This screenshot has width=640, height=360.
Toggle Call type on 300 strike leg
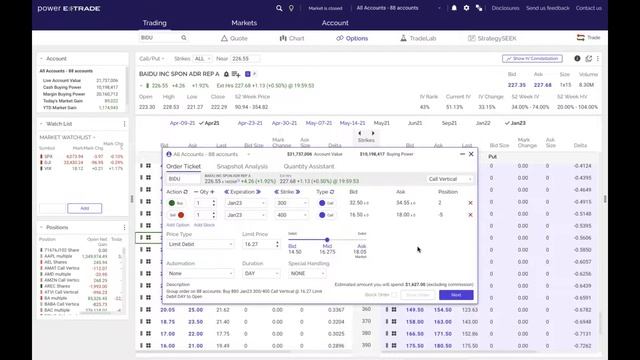327,203
